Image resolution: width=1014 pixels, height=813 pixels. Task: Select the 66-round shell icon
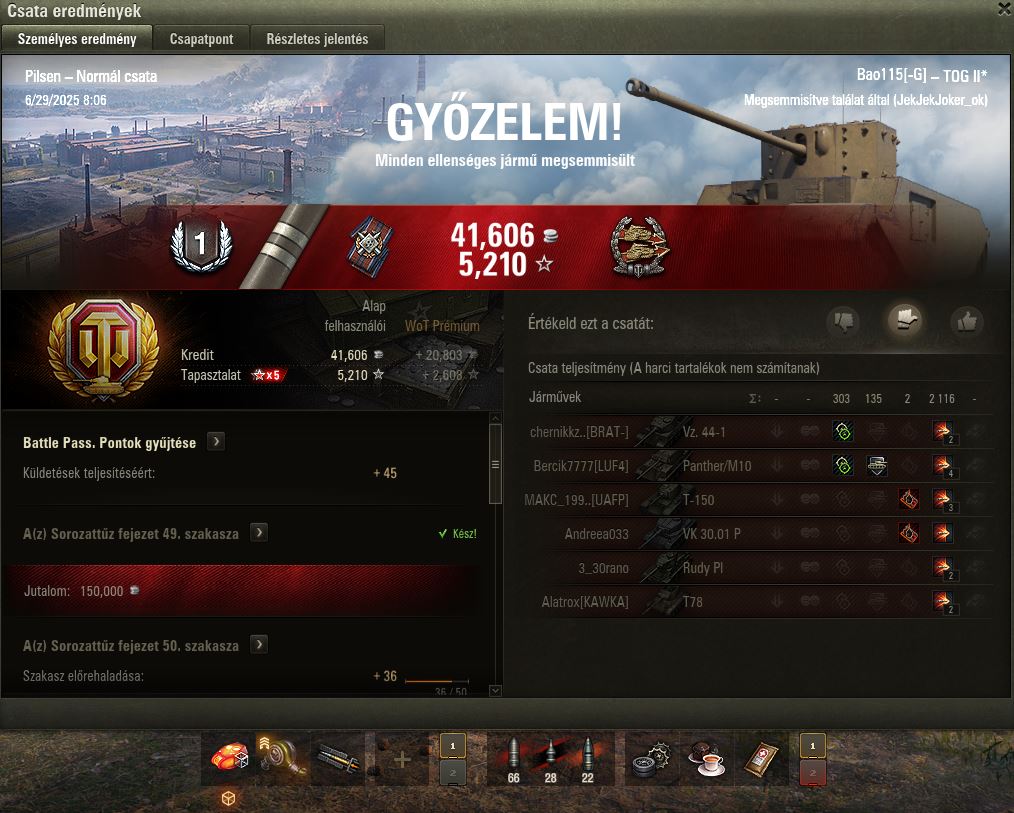click(513, 759)
